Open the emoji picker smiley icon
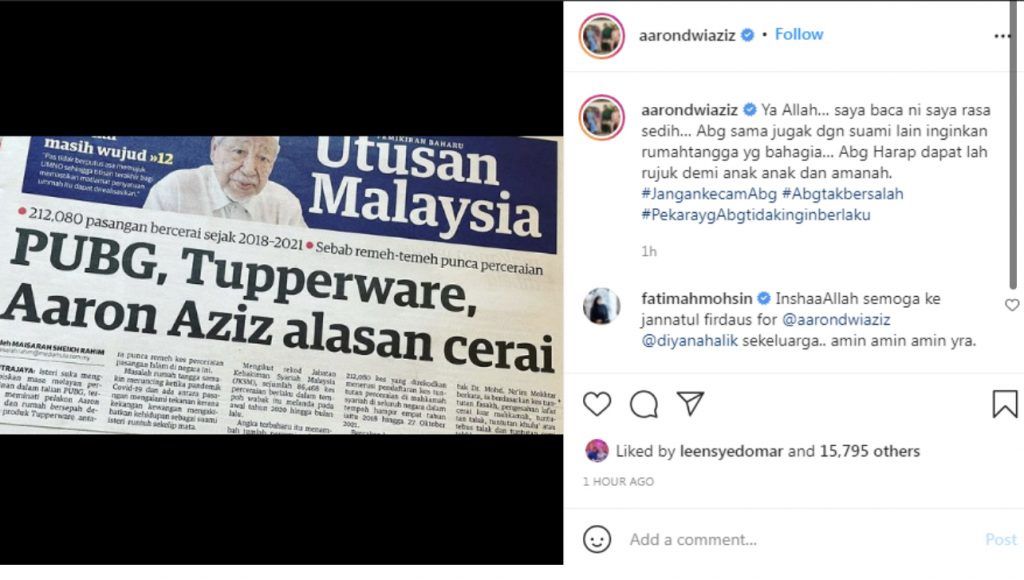1024x580 pixels. 597,540
